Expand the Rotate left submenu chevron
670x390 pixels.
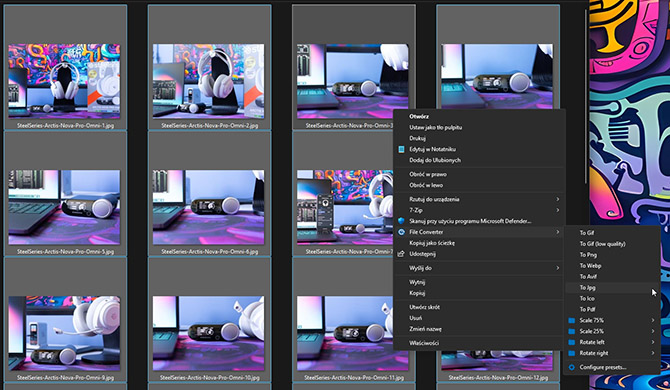click(x=653, y=342)
